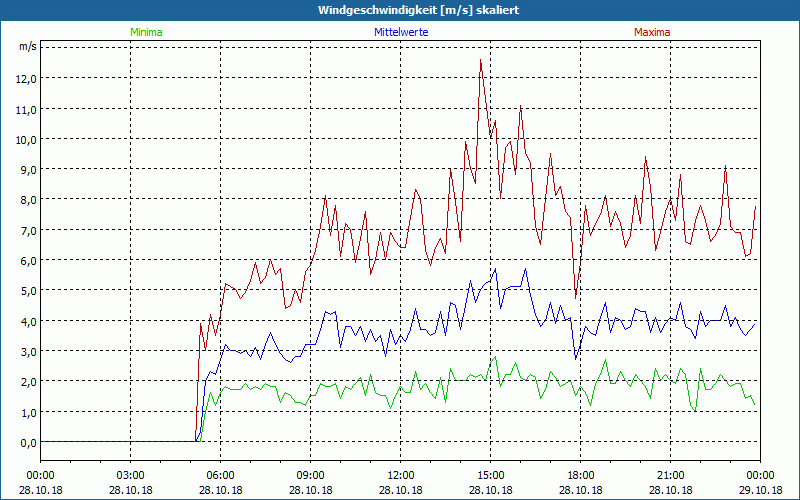Click the 21:00 time axis label
This screenshot has height=500, width=800.
point(670,476)
